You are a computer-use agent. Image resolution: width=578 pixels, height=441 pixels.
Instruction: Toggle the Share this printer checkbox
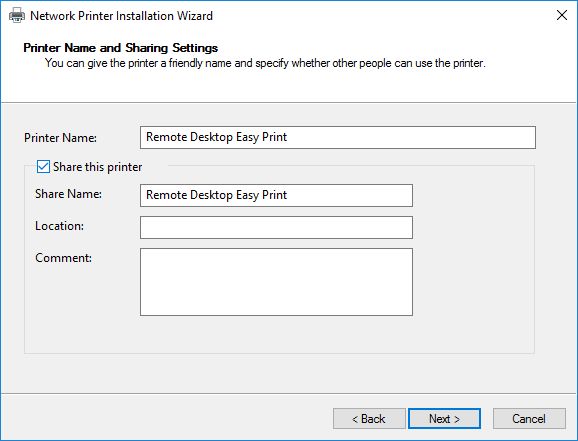tap(43, 167)
